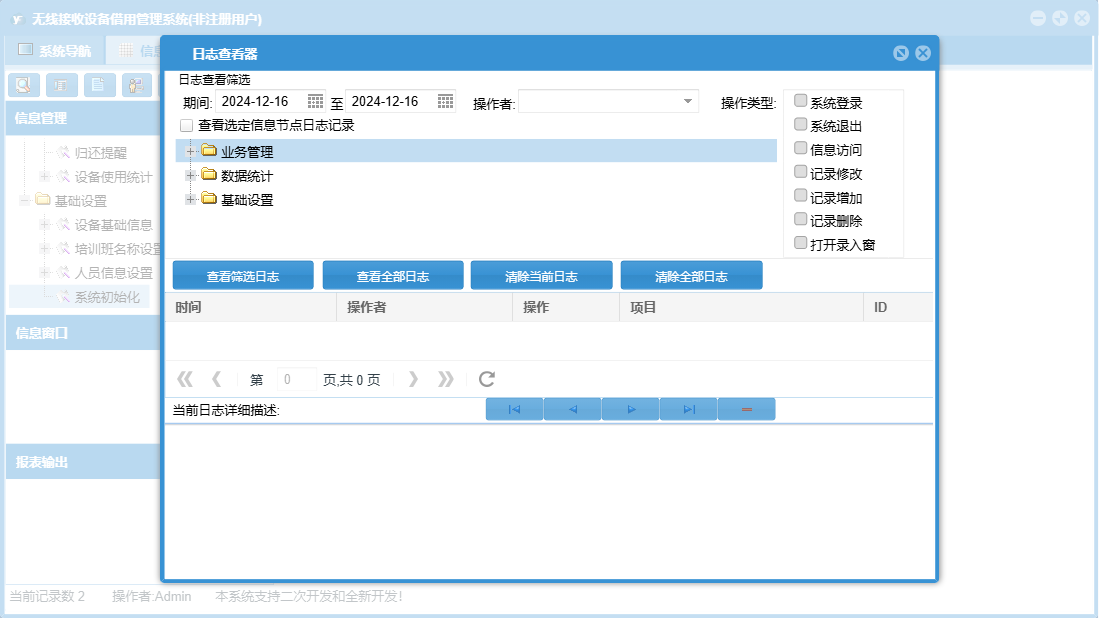
Task: Click the 清除全部日志 button
Action: (x=691, y=276)
